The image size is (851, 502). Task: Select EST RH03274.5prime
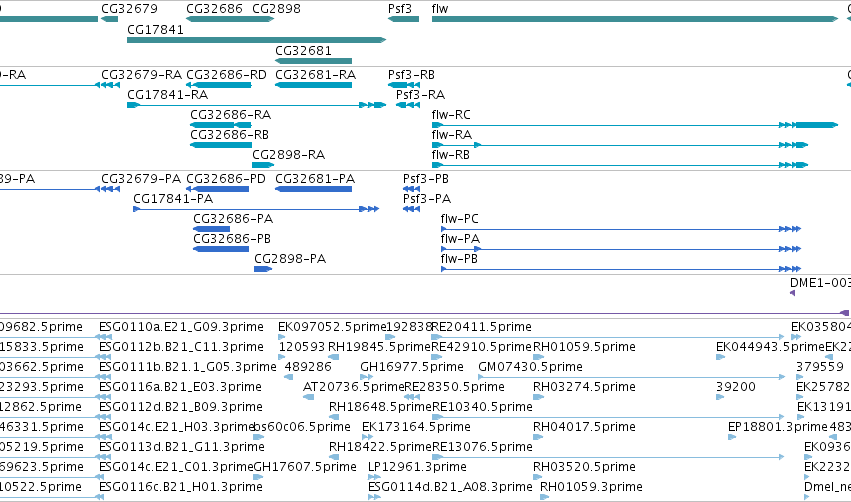(585, 387)
